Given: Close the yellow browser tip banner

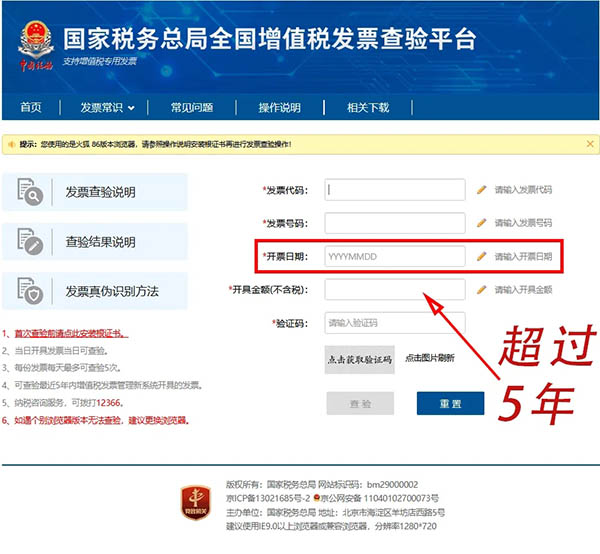Looking at the screenshot, I should click(x=590, y=144).
